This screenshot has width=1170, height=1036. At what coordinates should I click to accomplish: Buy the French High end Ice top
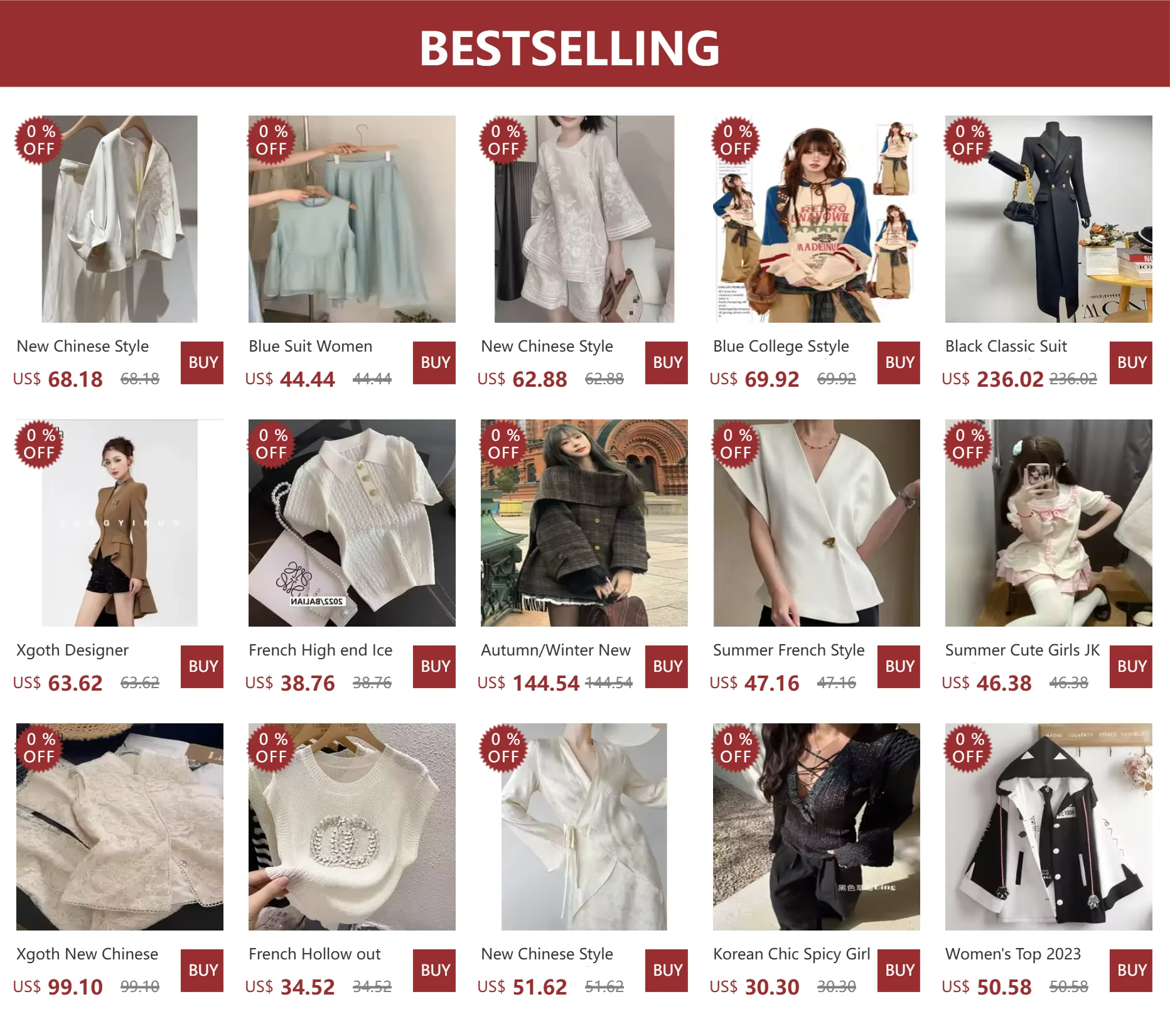click(x=434, y=667)
